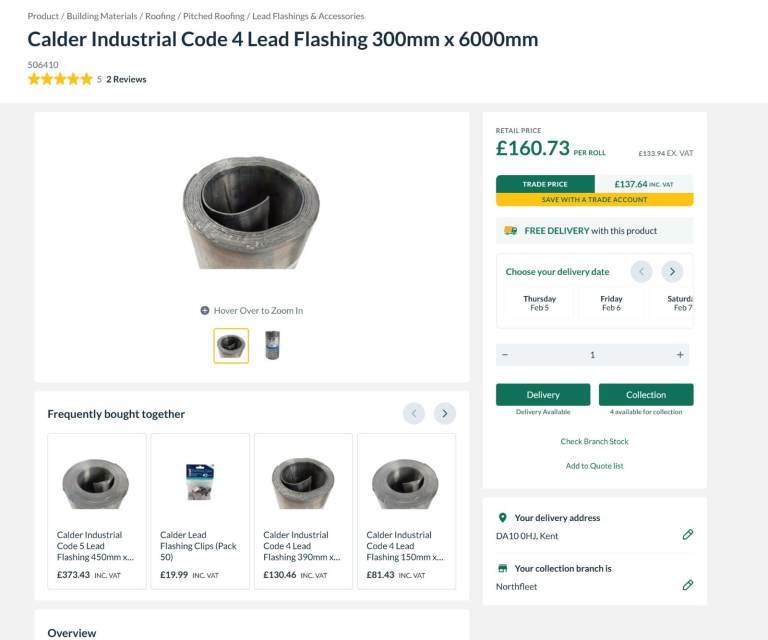Image resolution: width=768 pixels, height=640 pixels.
Task: Go to Pitched Roofing breadcrumb
Action: [x=213, y=16]
